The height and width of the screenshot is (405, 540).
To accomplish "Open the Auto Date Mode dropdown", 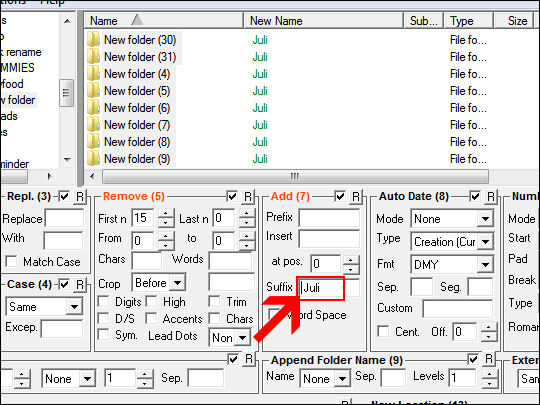I will tap(485, 219).
